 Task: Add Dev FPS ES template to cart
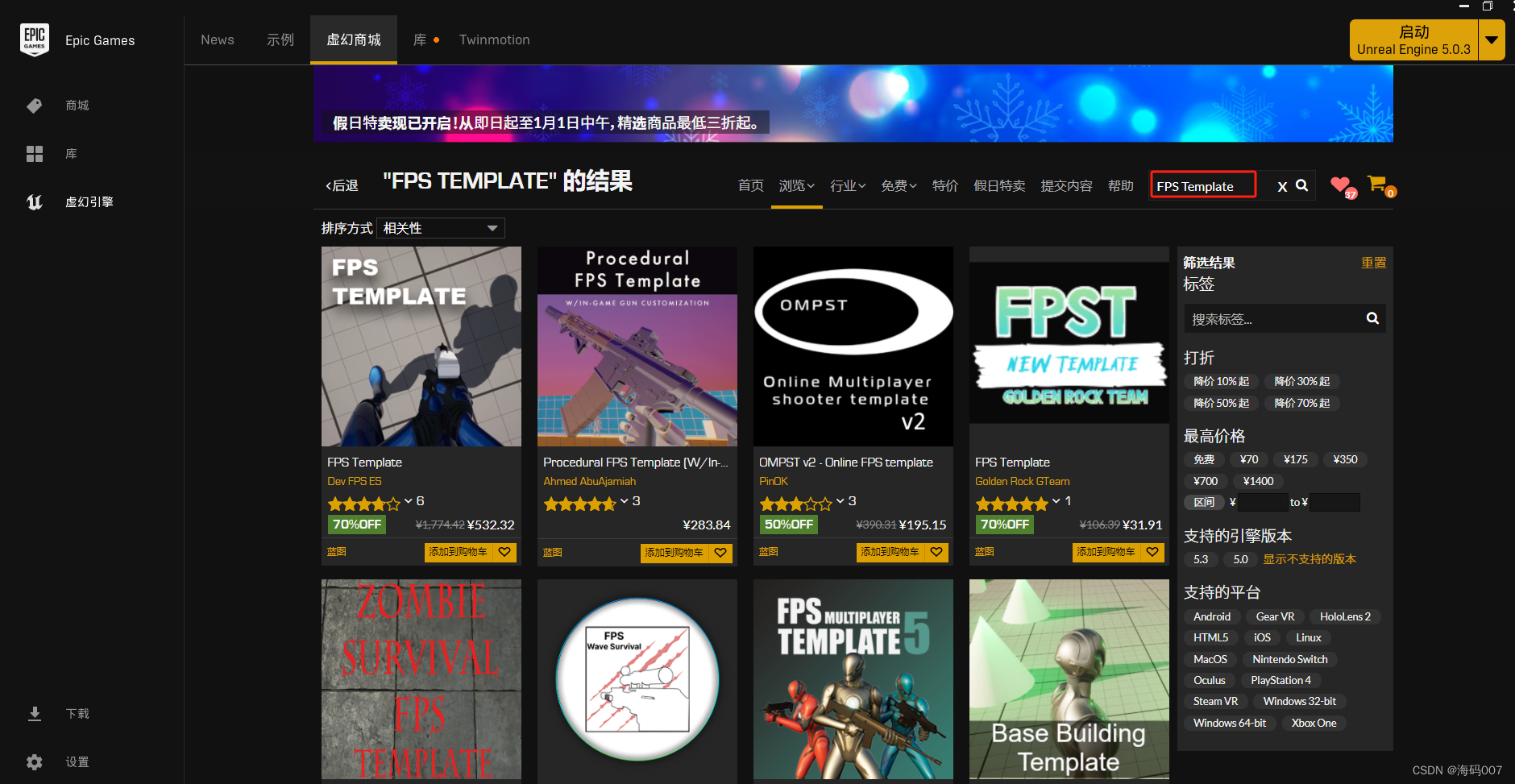pos(459,552)
